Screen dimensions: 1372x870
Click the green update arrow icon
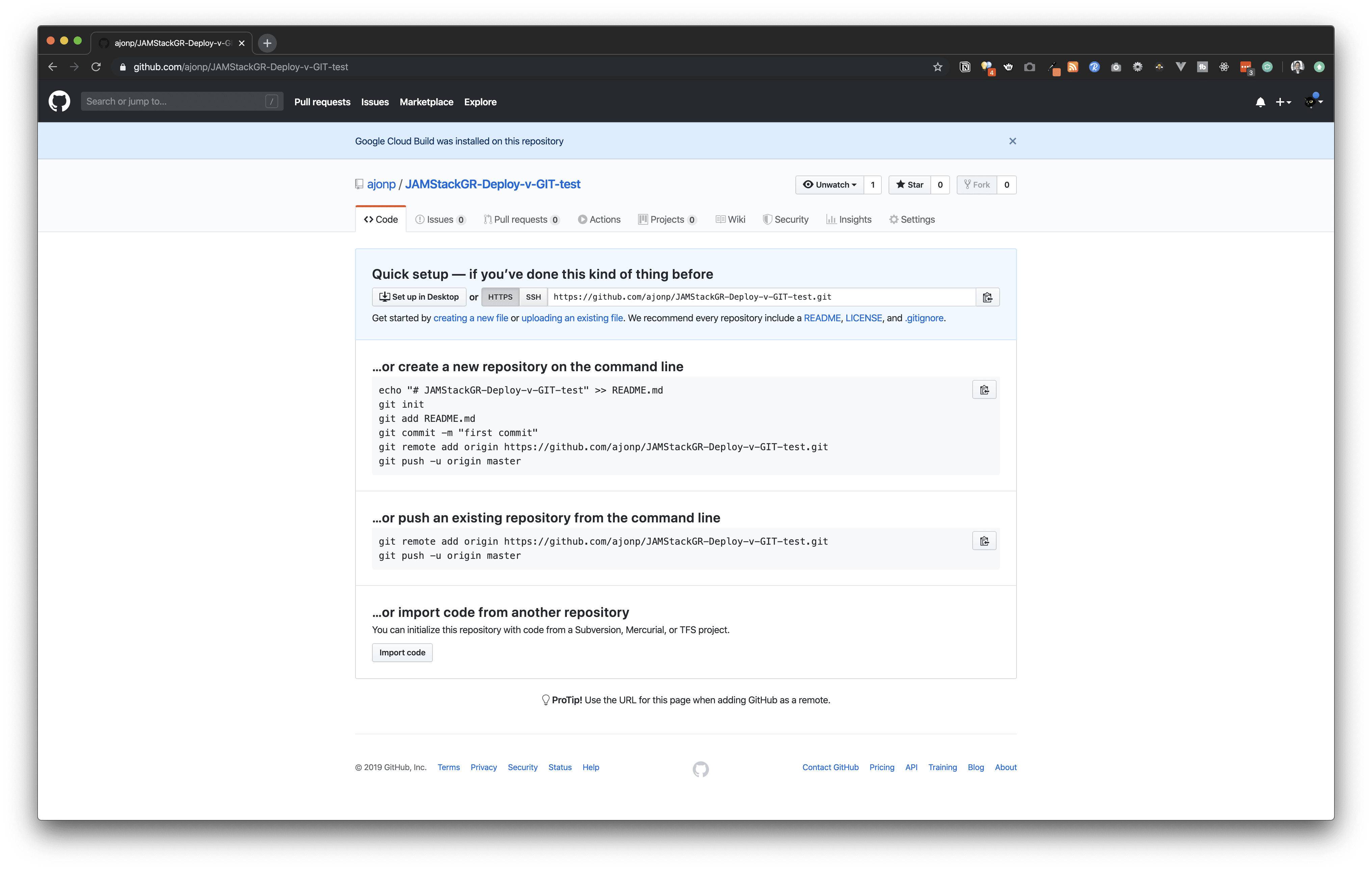point(1319,67)
